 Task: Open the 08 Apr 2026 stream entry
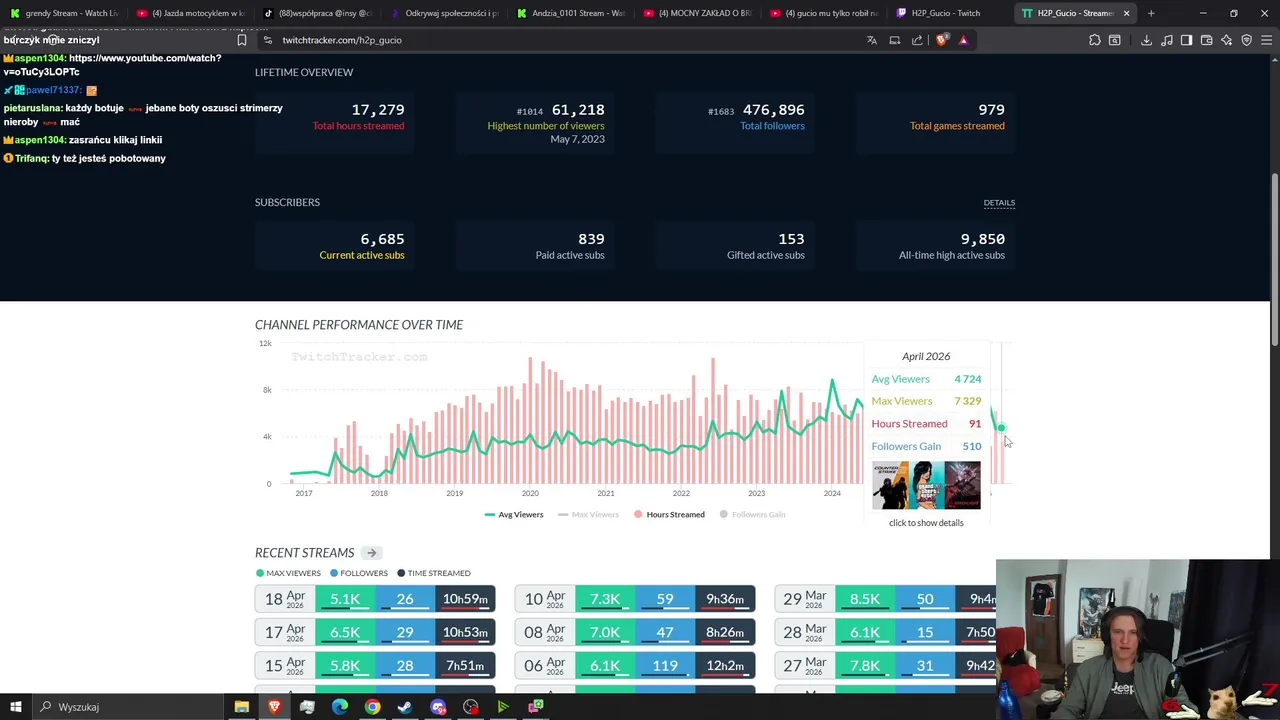[635, 632]
